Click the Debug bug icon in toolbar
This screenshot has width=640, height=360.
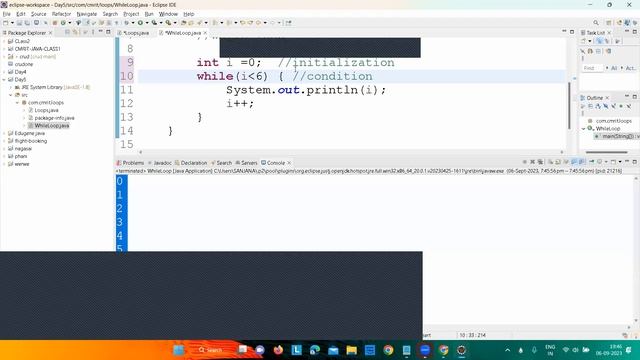127,23
